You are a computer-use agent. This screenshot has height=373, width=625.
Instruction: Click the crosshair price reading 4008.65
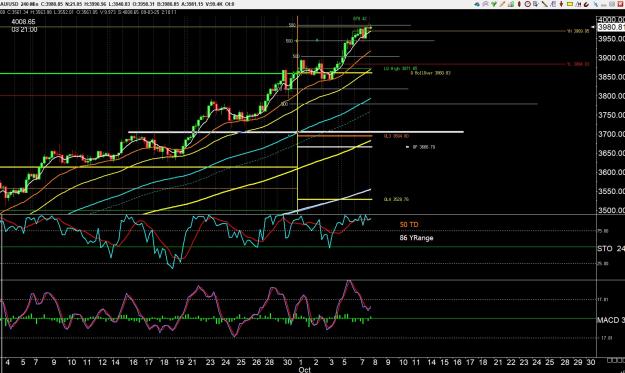[24, 22]
